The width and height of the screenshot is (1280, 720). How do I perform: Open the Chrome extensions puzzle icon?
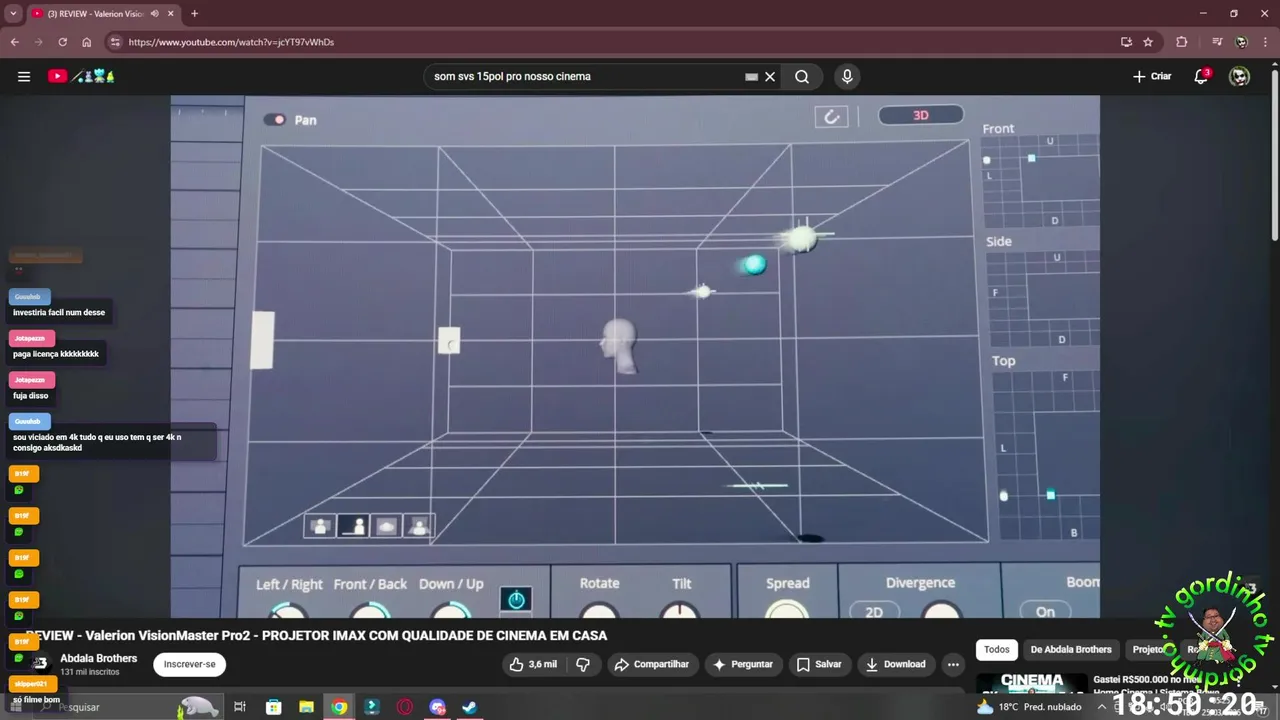1182,42
